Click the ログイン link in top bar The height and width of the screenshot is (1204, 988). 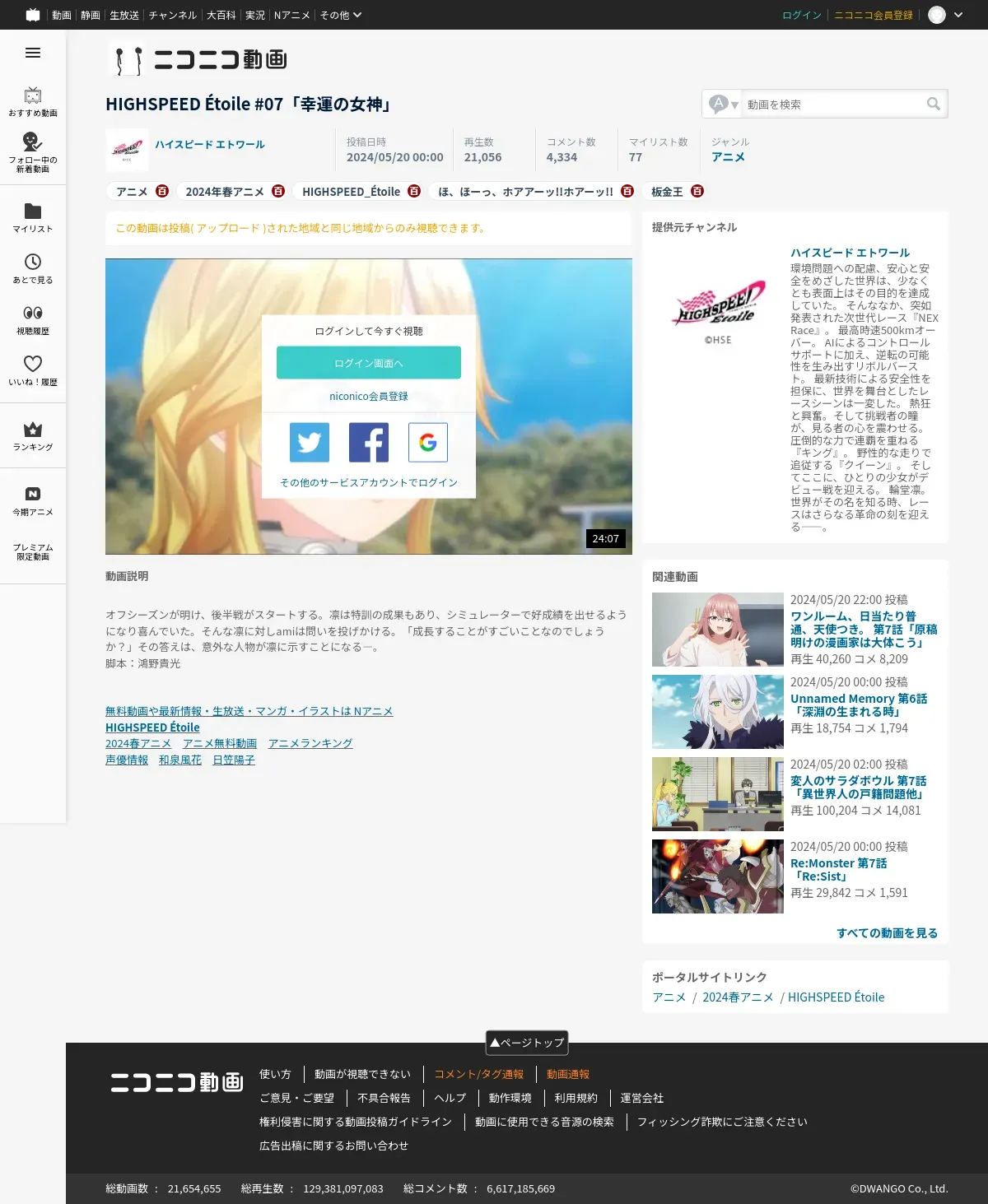(802, 15)
